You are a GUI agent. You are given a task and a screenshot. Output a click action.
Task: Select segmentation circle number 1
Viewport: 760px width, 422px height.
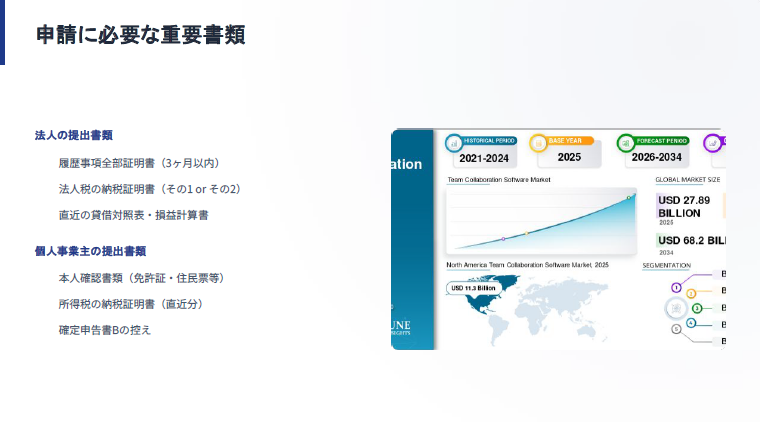tap(676, 287)
